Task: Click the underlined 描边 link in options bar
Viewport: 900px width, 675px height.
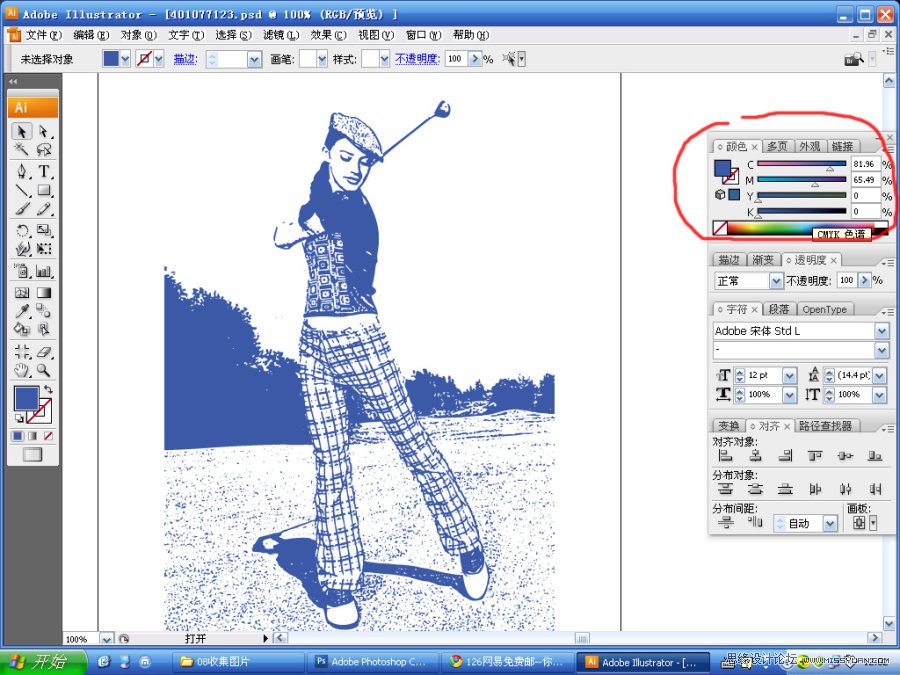Action: coord(184,58)
